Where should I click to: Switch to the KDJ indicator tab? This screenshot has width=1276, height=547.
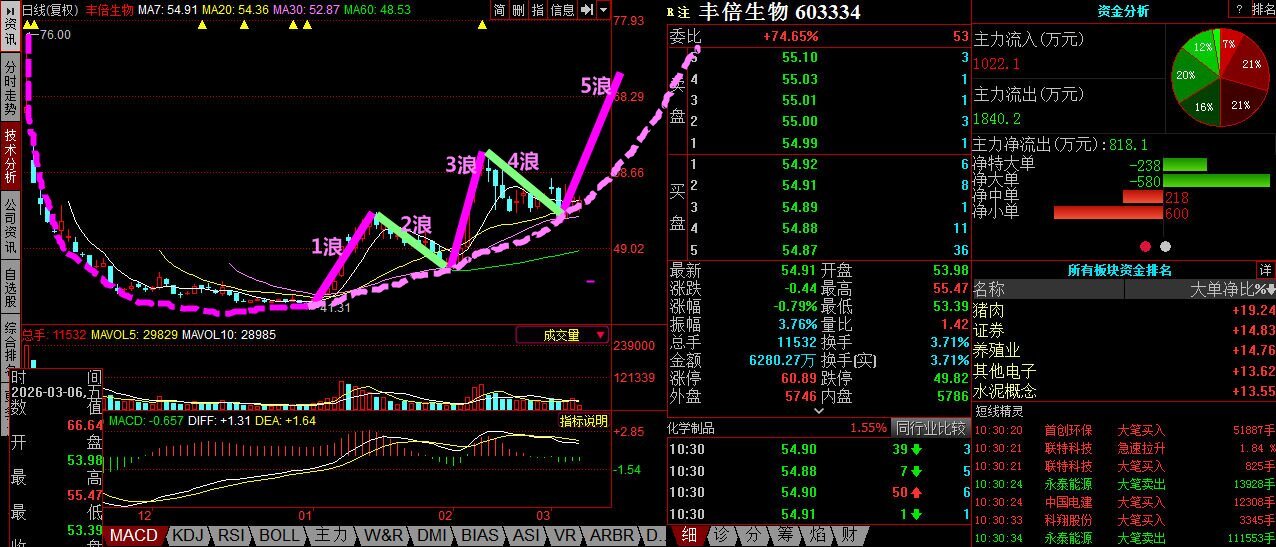[x=188, y=536]
